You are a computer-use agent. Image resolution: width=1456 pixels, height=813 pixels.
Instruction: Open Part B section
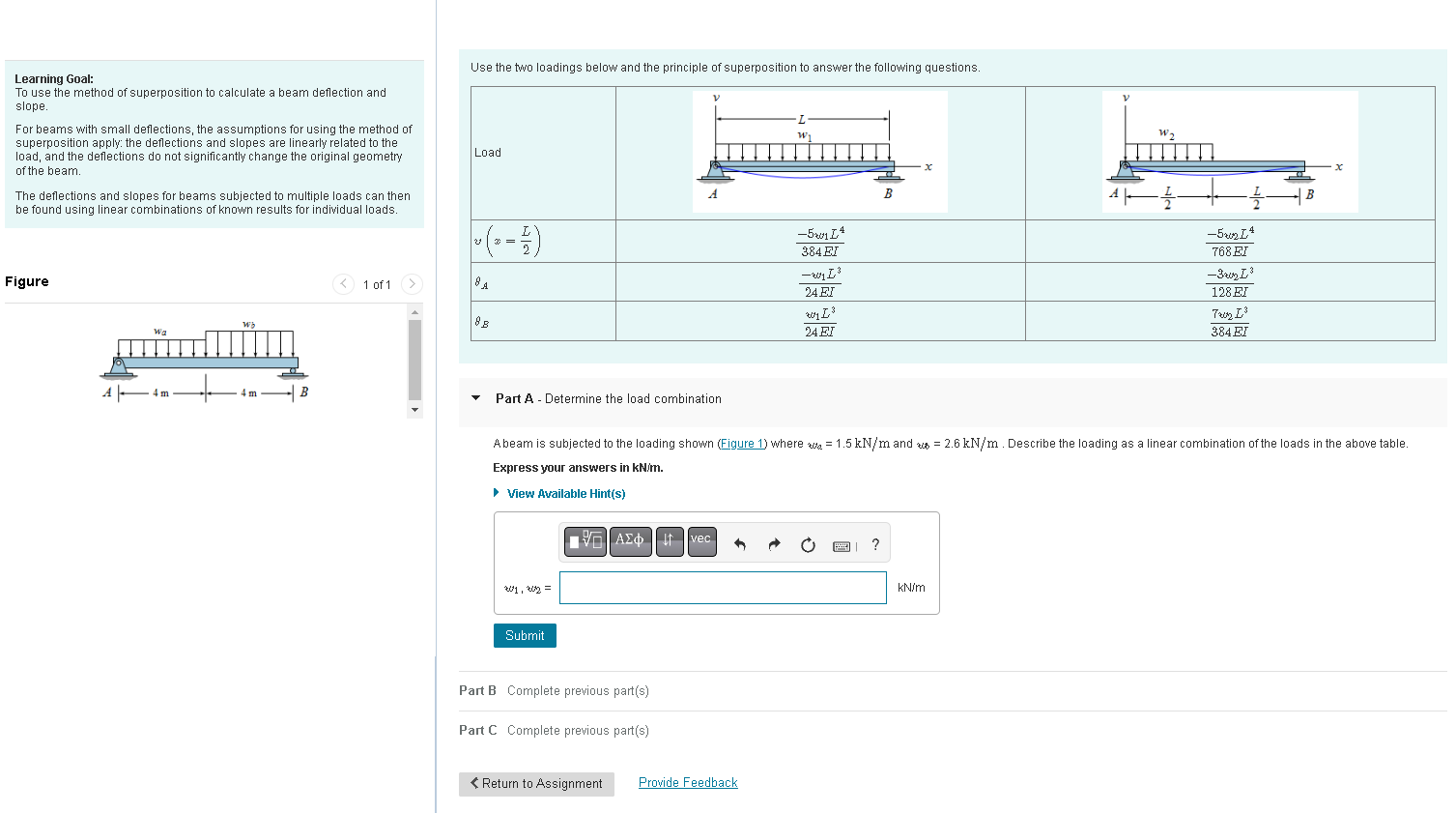pos(476,690)
